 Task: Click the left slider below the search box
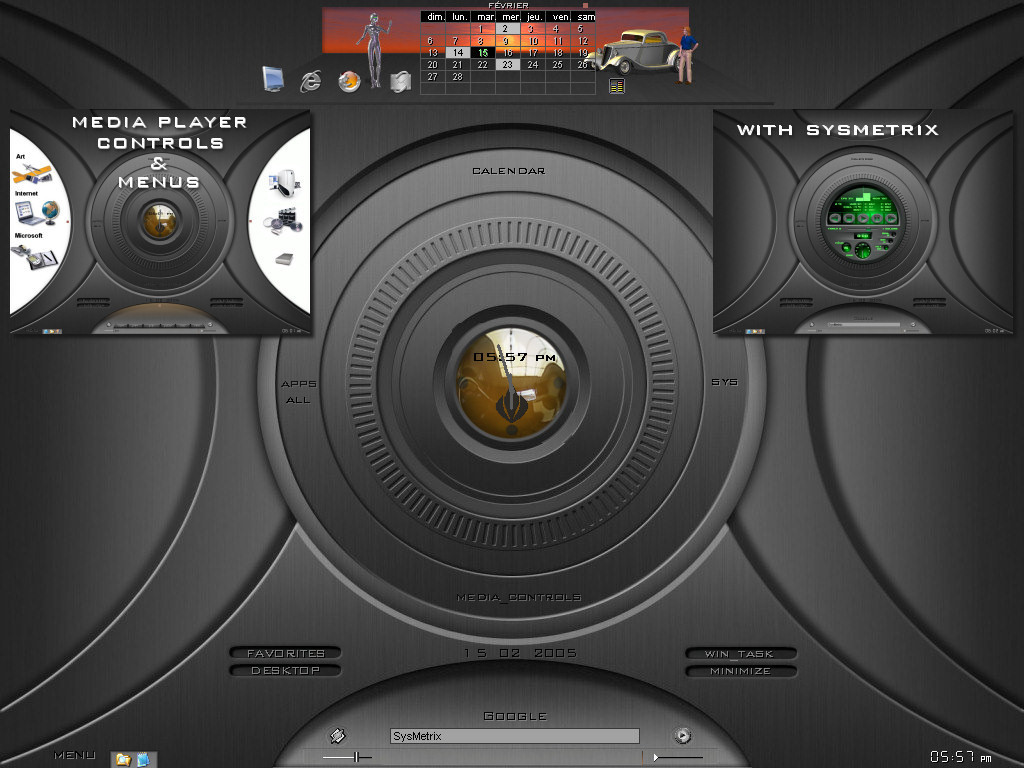click(347, 757)
